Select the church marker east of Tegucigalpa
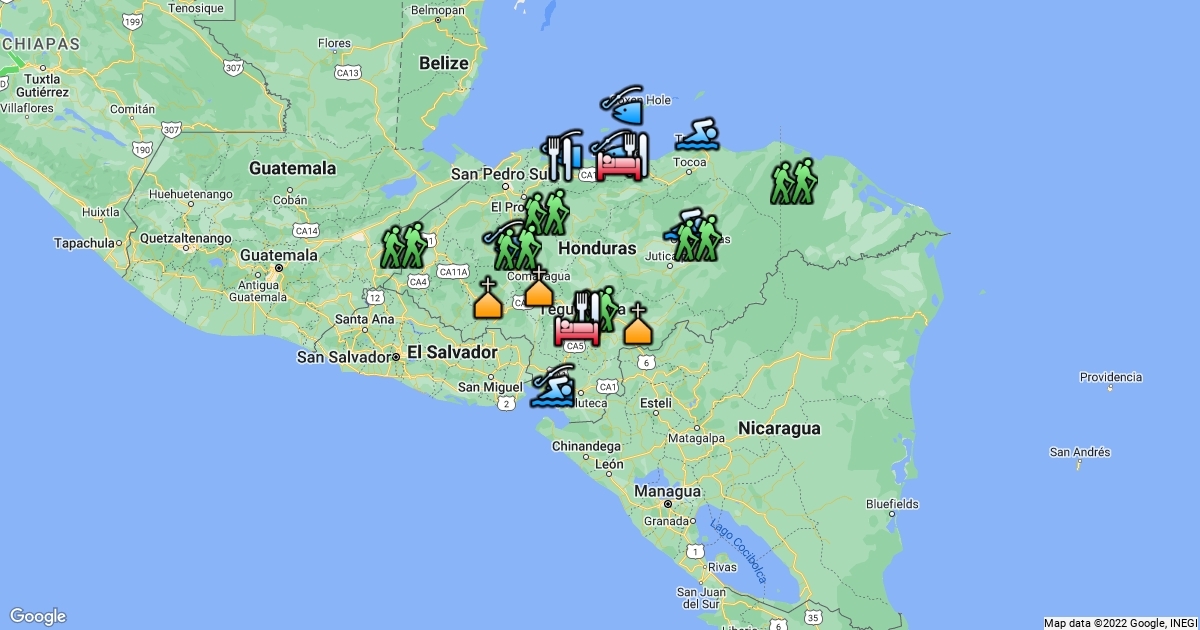The image size is (1200, 630). [637, 325]
